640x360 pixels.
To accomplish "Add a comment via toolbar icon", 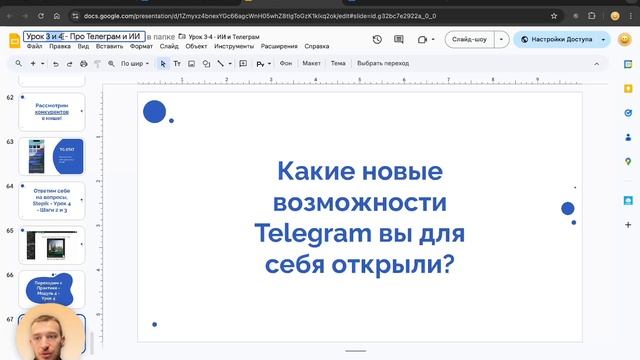I will (x=243, y=64).
